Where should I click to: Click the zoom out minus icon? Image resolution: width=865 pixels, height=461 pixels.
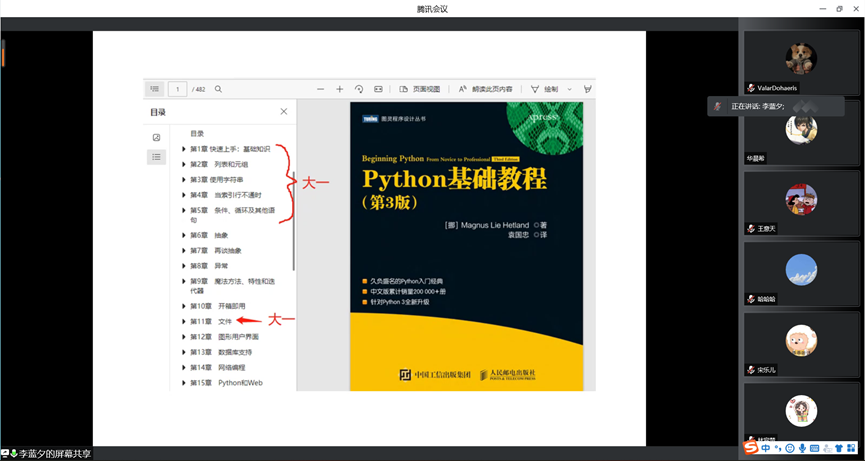[x=321, y=89]
